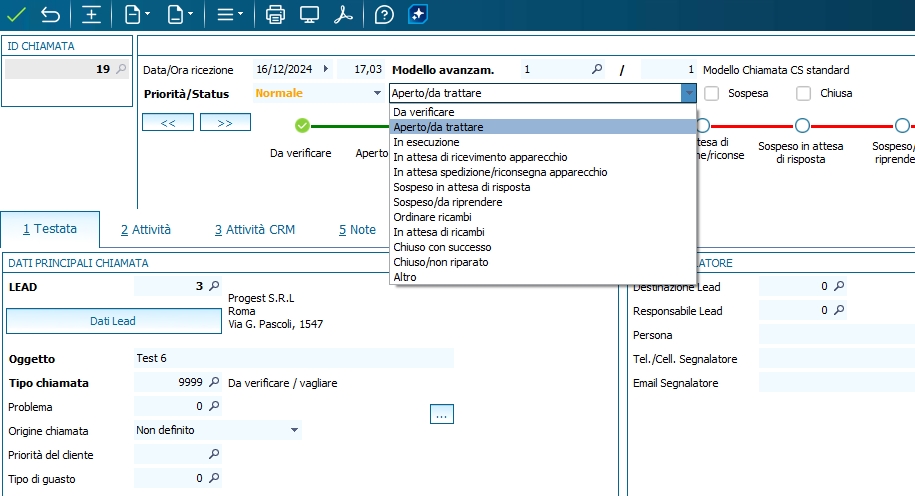Viewport: 915px width, 496px height.
Task: Click 'Modello Chiamata CS standard' text
Action: pos(776,70)
